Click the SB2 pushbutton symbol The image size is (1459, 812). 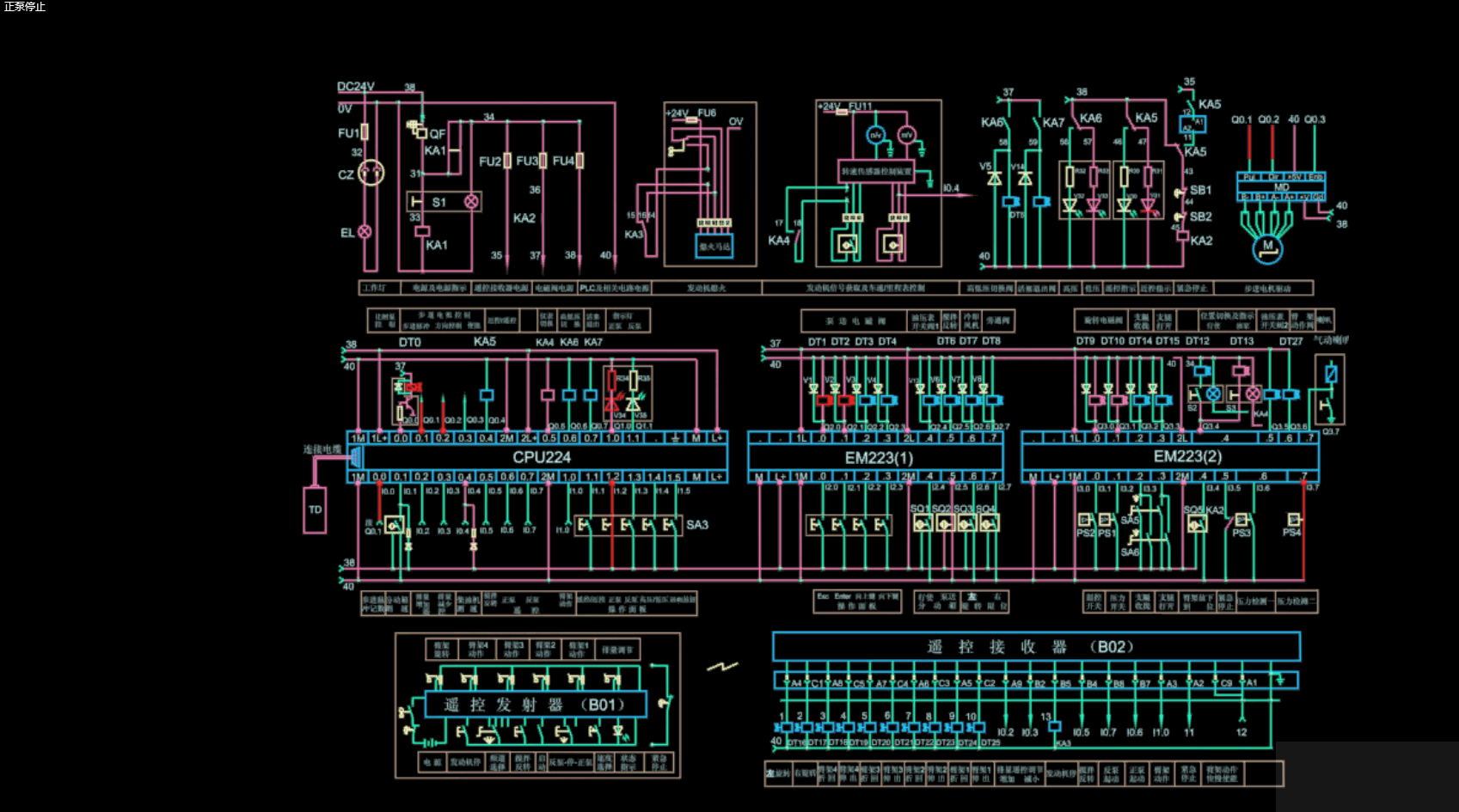(x=1181, y=217)
